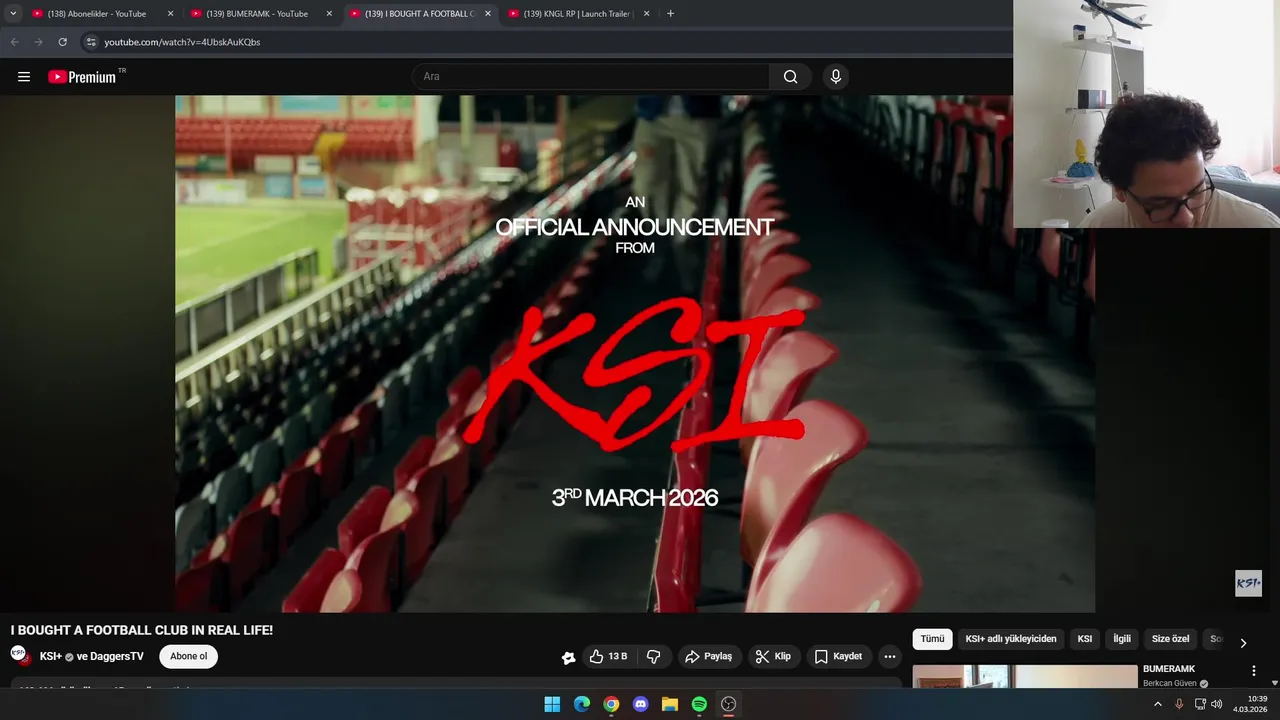
Task: Open options menu for BUMERAMK video
Action: pyautogui.click(x=1254, y=671)
